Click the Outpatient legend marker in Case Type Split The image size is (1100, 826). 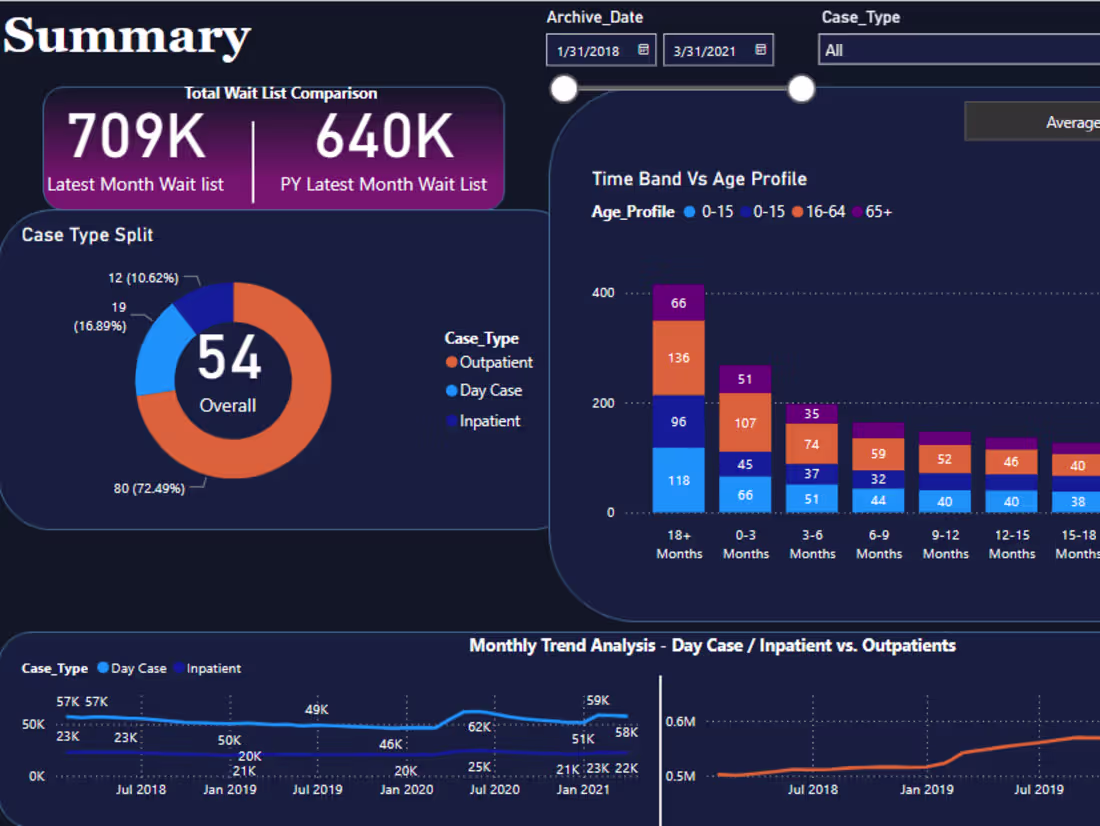point(452,362)
